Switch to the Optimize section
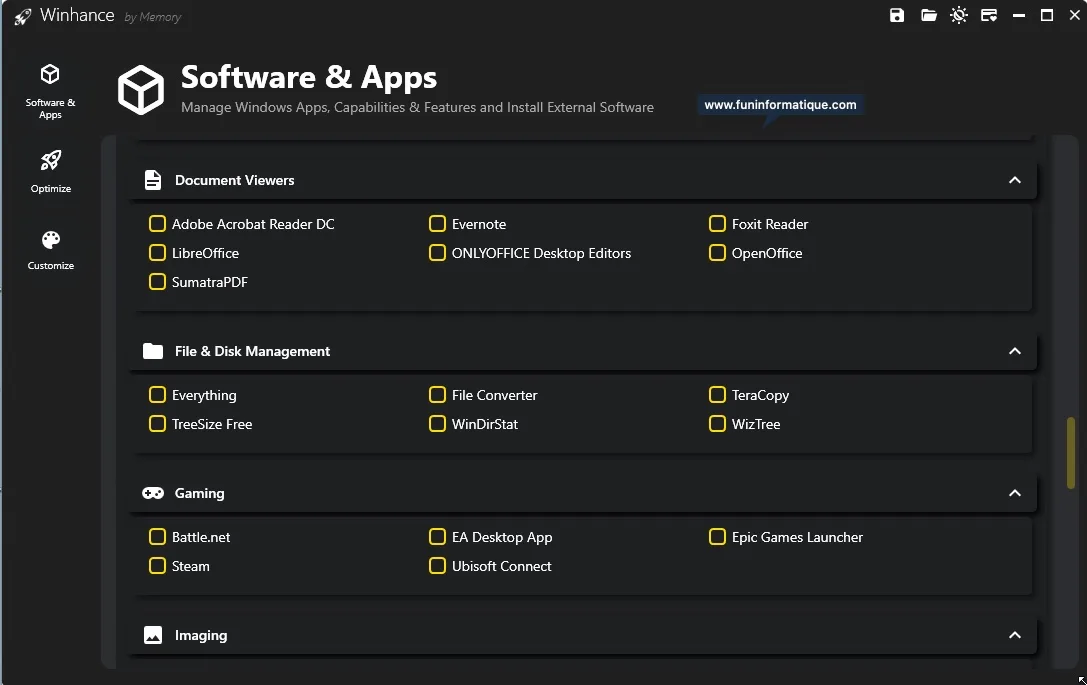 click(50, 170)
